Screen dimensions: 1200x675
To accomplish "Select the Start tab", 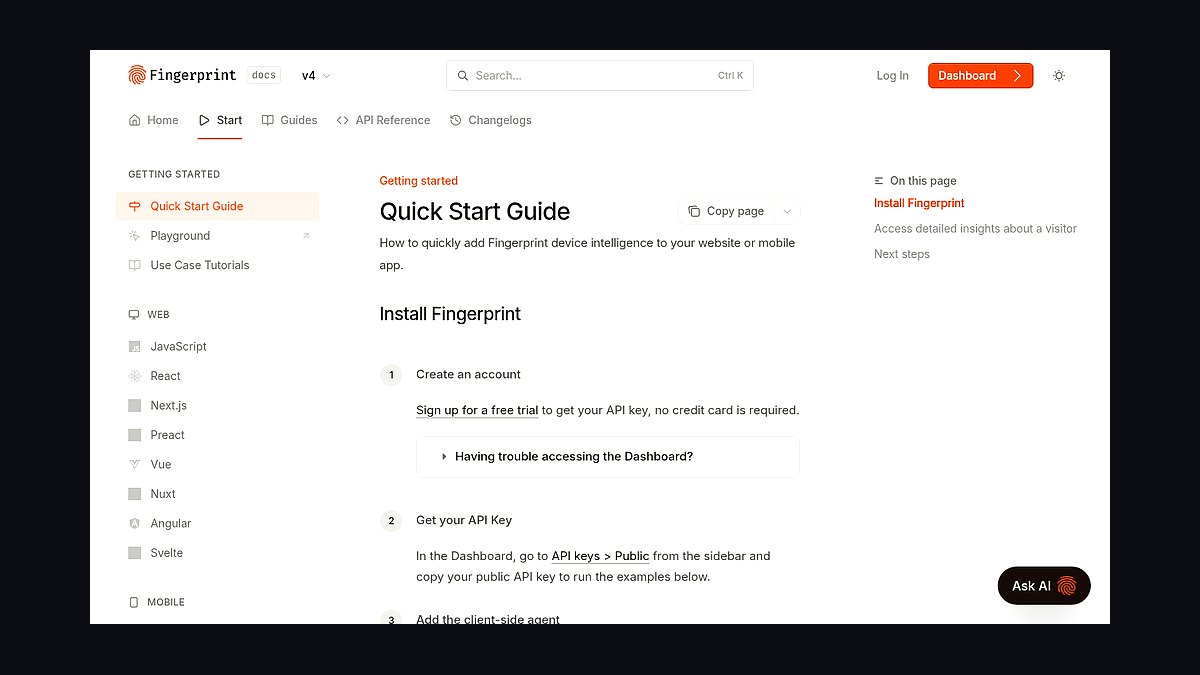I will [220, 120].
